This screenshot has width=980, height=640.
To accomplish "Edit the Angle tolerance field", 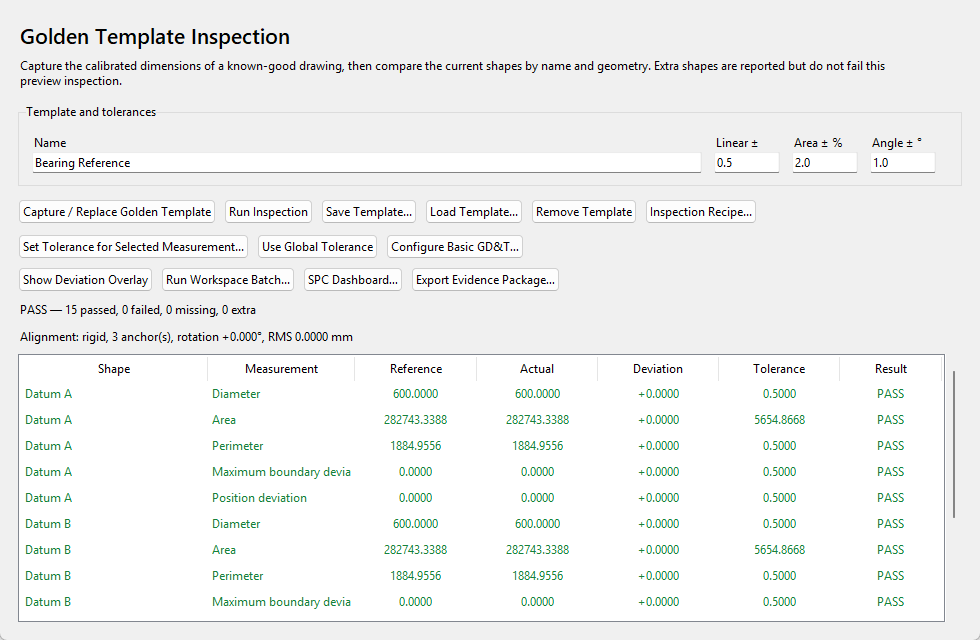I will (x=902, y=162).
